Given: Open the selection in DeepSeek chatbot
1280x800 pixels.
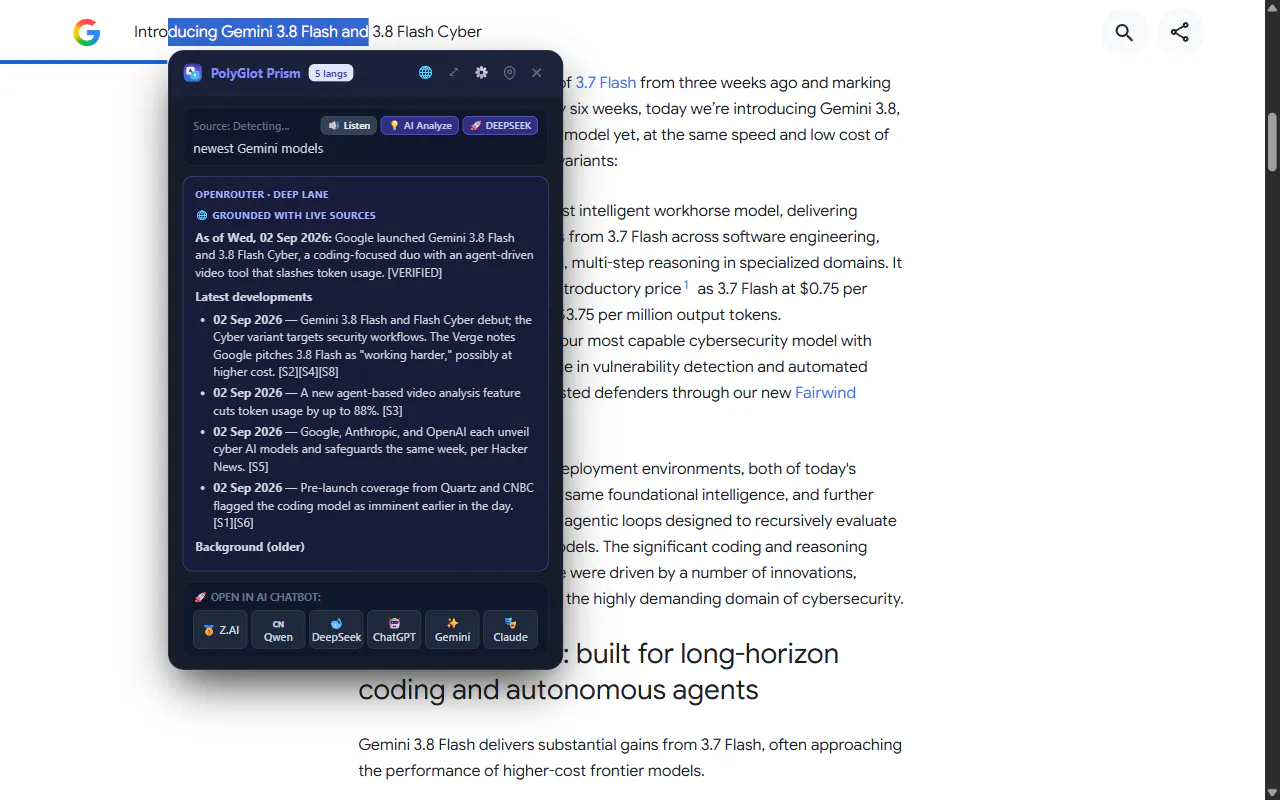Looking at the screenshot, I should (336, 630).
